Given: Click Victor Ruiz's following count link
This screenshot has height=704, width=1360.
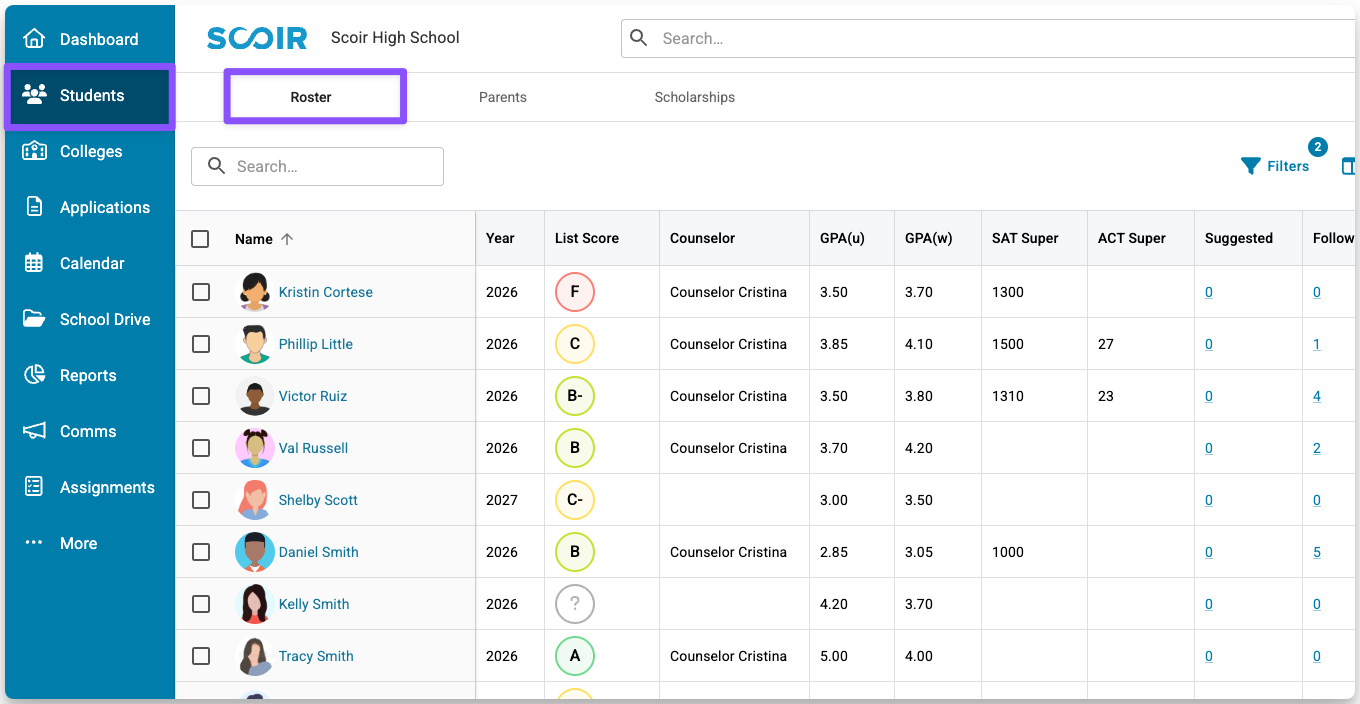Looking at the screenshot, I should [1316, 396].
